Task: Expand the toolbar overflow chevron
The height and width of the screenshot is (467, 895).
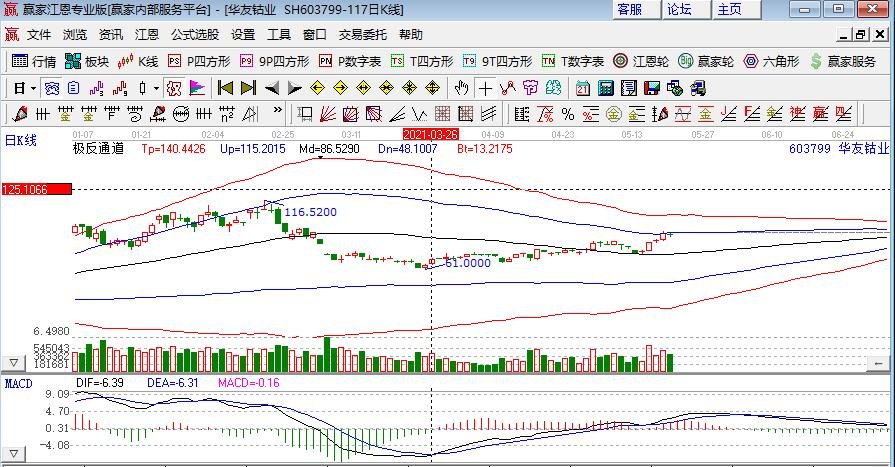Action: (x=277, y=110)
